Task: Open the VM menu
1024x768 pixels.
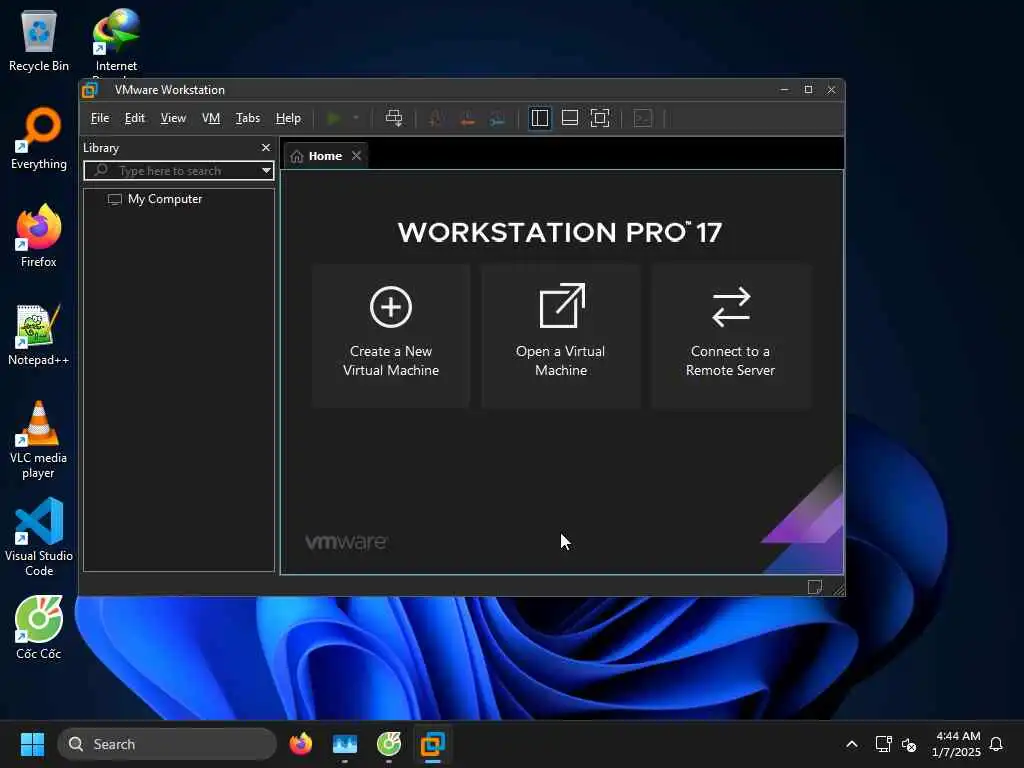Action: tap(211, 118)
